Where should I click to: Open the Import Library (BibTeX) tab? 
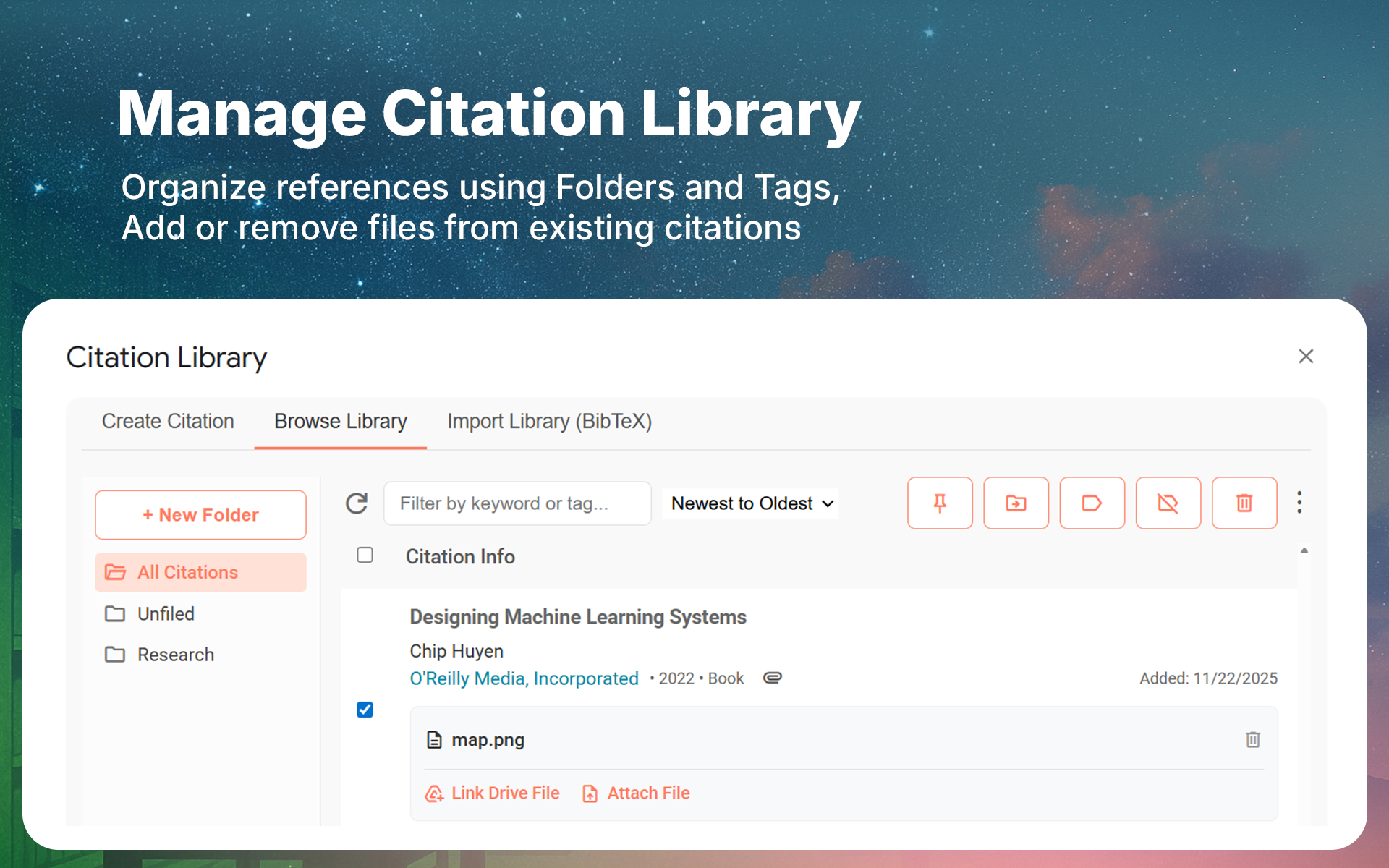pyautogui.click(x=549, y=421)
